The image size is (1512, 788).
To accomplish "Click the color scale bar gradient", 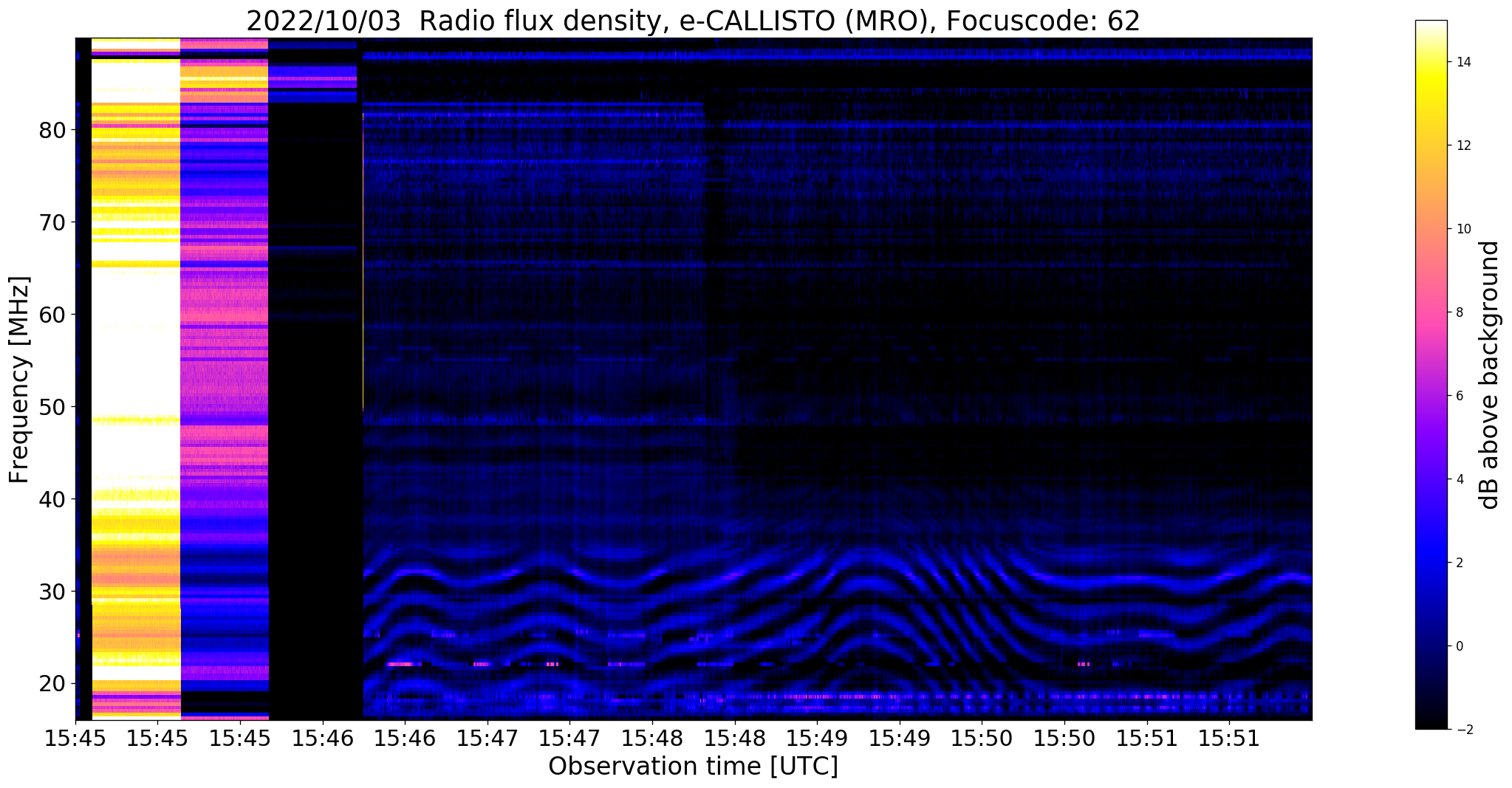I will coord(1431,375).
